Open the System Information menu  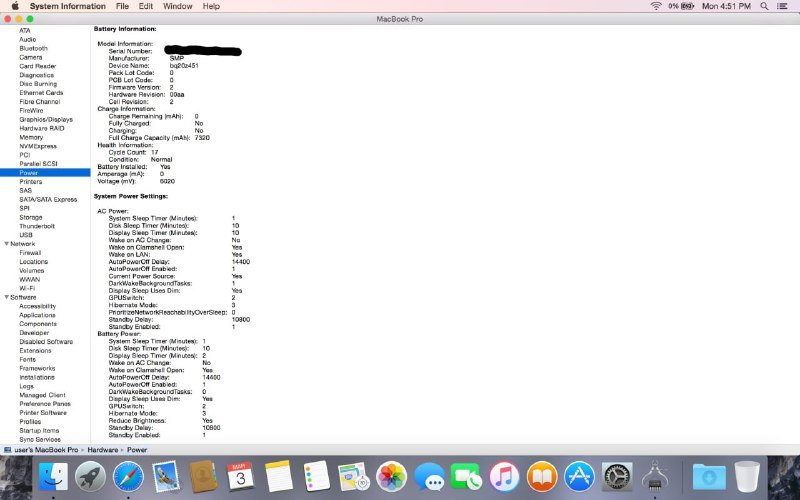(67, 6)
